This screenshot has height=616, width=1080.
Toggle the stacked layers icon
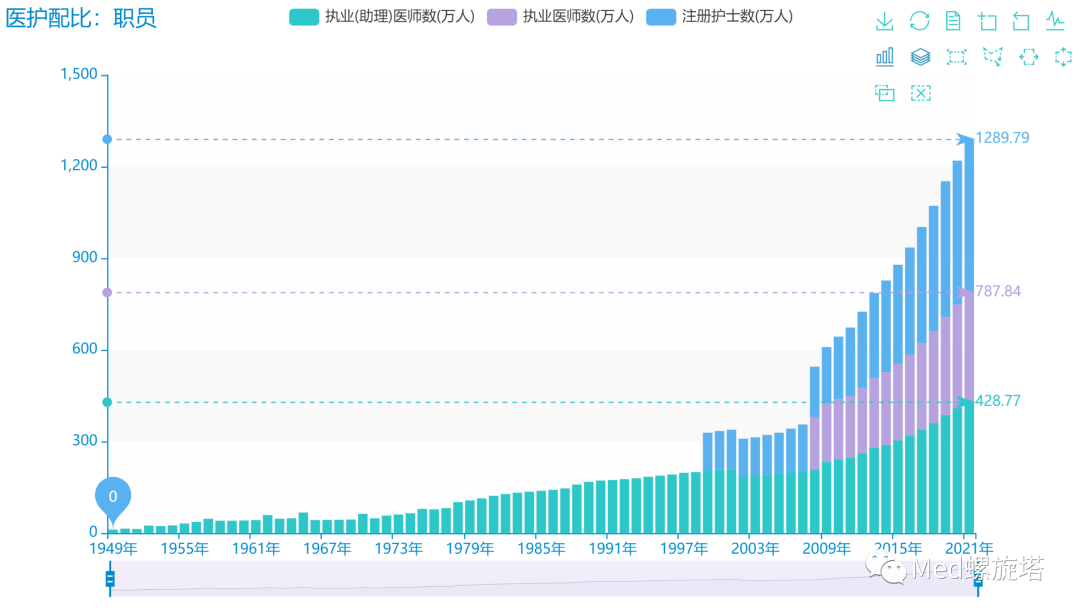(x=920, y=57)
